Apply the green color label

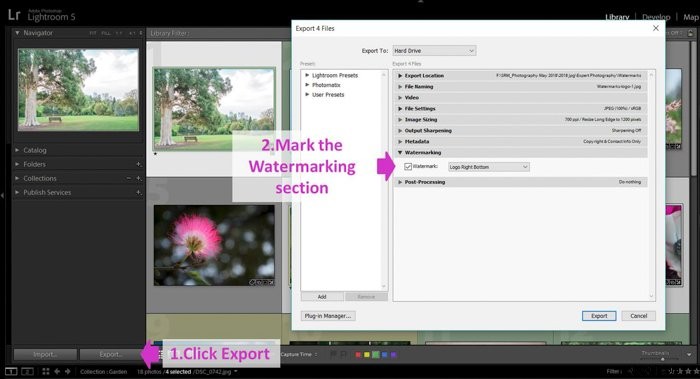click(376, 355)
